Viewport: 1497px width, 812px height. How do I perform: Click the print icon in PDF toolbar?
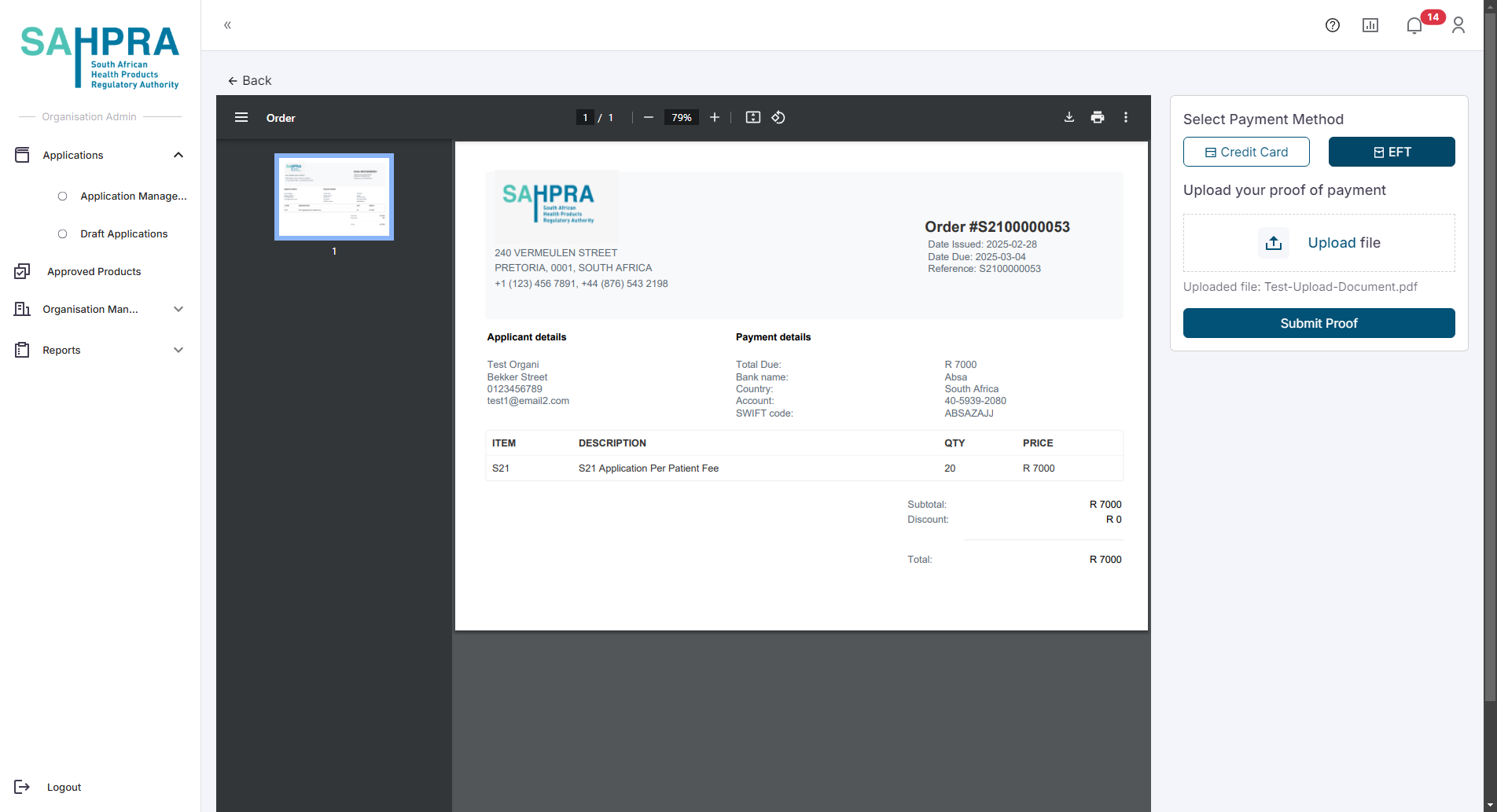pyautogui.click(x=1098, y=117)
